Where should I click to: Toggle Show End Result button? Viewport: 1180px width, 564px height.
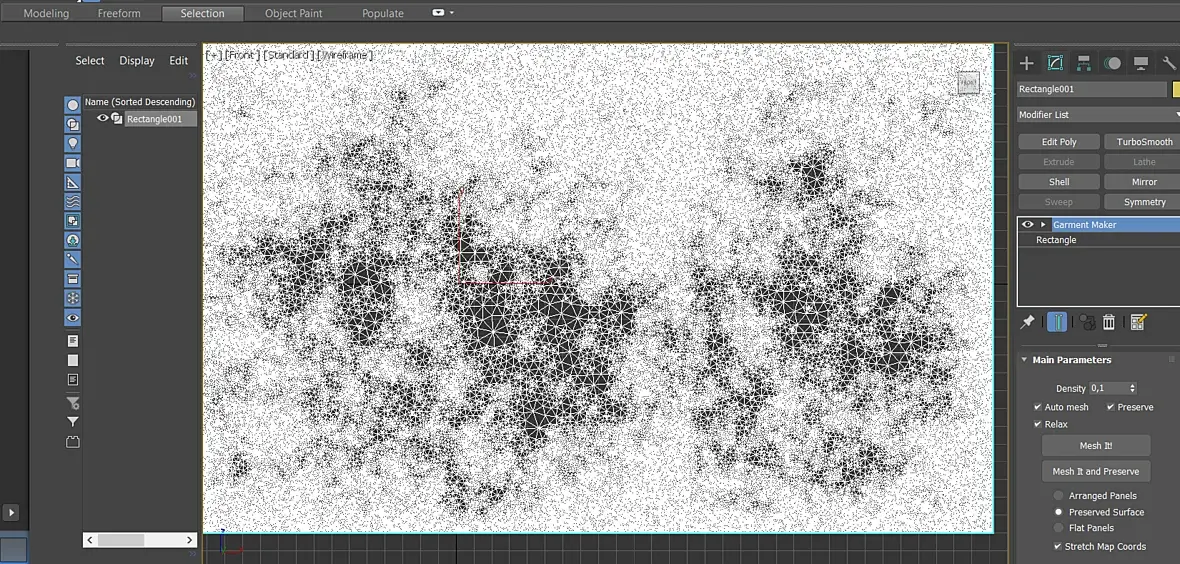1057,322
